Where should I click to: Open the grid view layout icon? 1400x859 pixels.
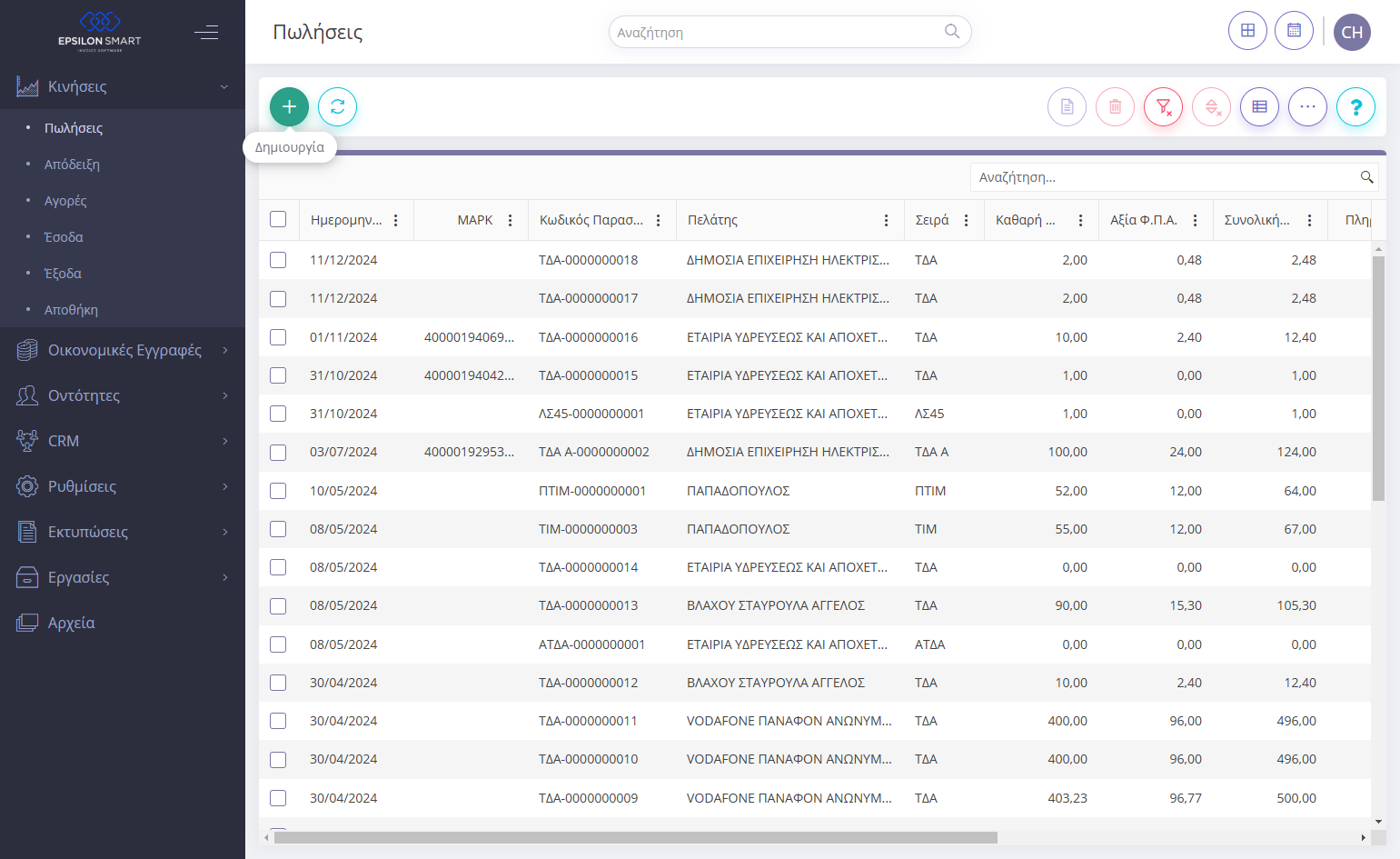click(1259, 107)
